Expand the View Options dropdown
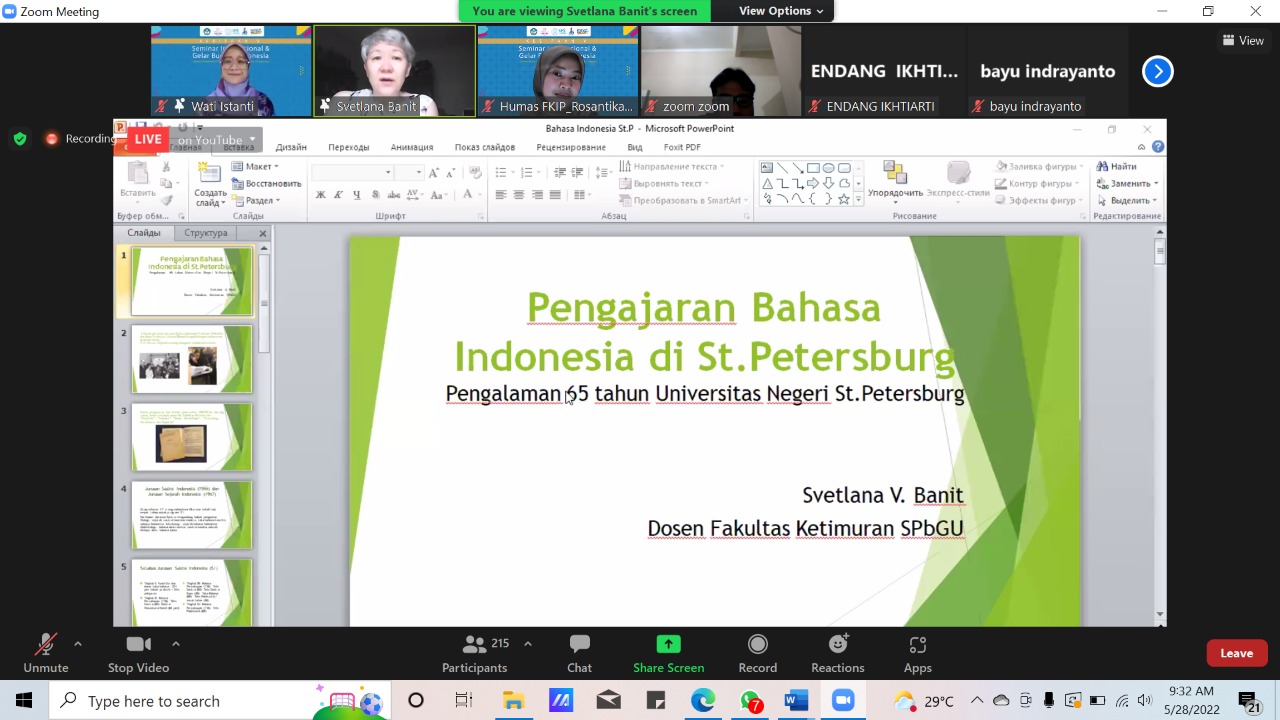 coord(781,11)
